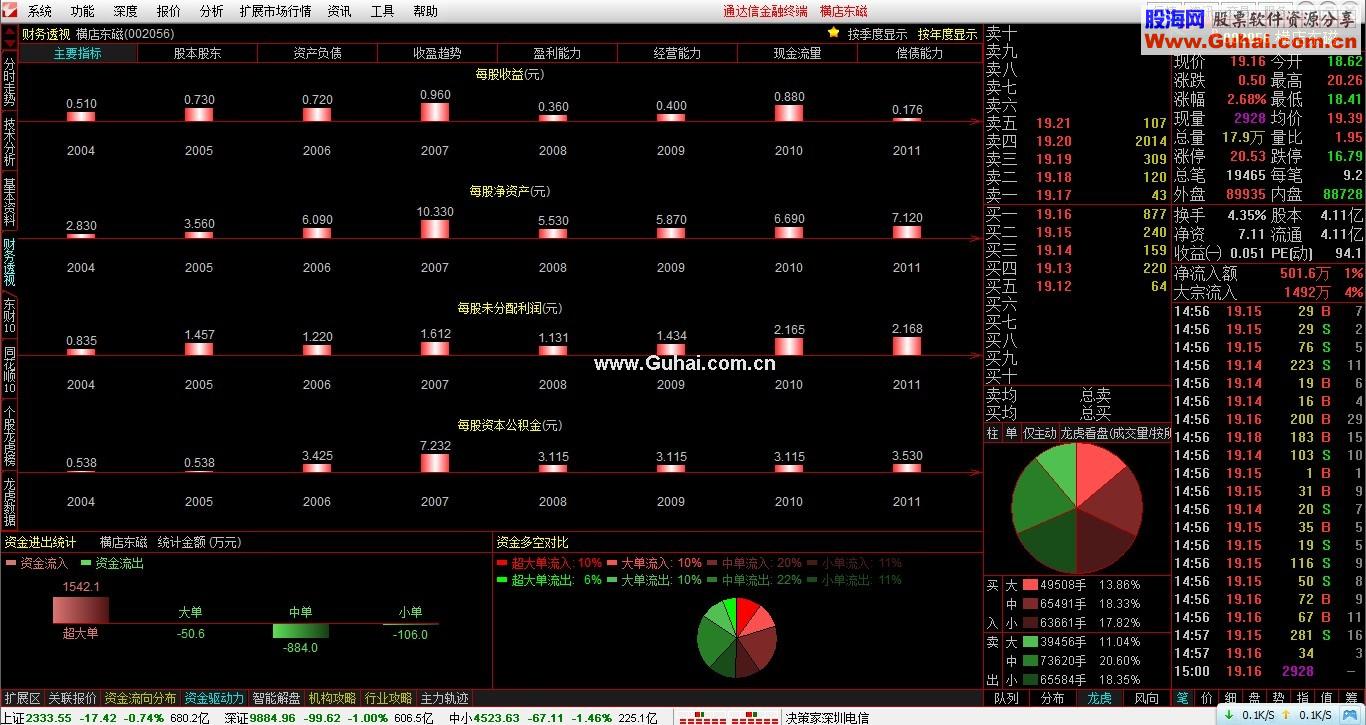
Task: Click the 2007 每股净资产 bar valued 10.330
Action: (x=435, y=229)
